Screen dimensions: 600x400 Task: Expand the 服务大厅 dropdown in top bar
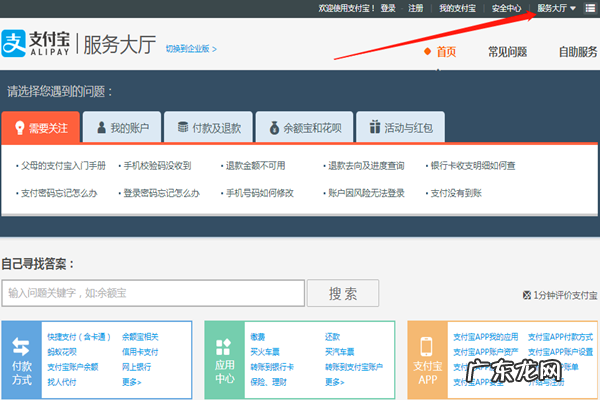[556, 8]
